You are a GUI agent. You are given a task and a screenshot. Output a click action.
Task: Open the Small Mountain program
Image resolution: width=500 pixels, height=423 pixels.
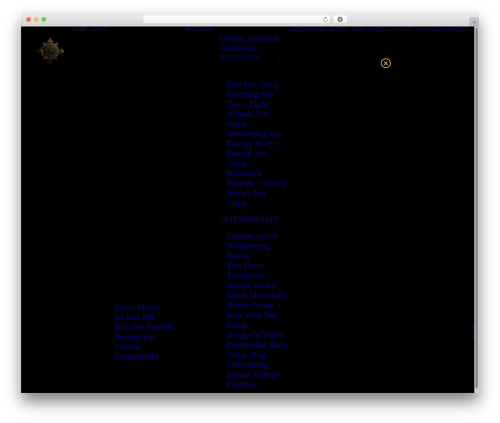(256, 296)
